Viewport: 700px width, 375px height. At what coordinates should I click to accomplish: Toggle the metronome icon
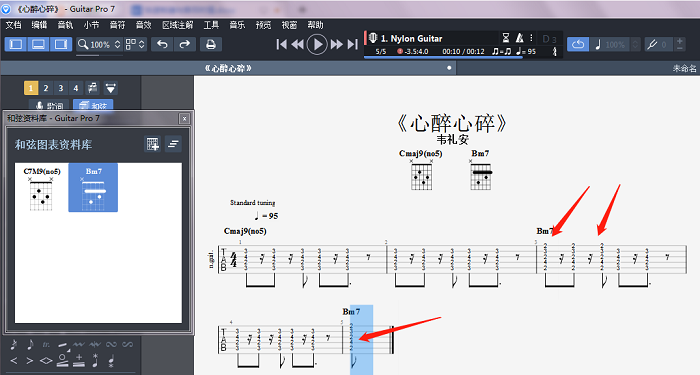click(519, 38)
